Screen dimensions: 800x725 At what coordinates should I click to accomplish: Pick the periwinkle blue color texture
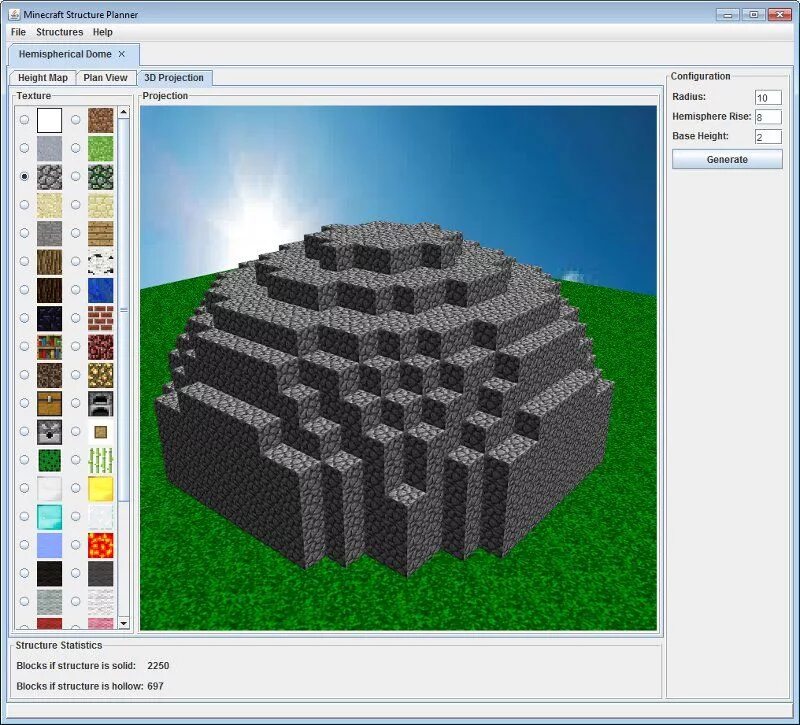[49, 545]
